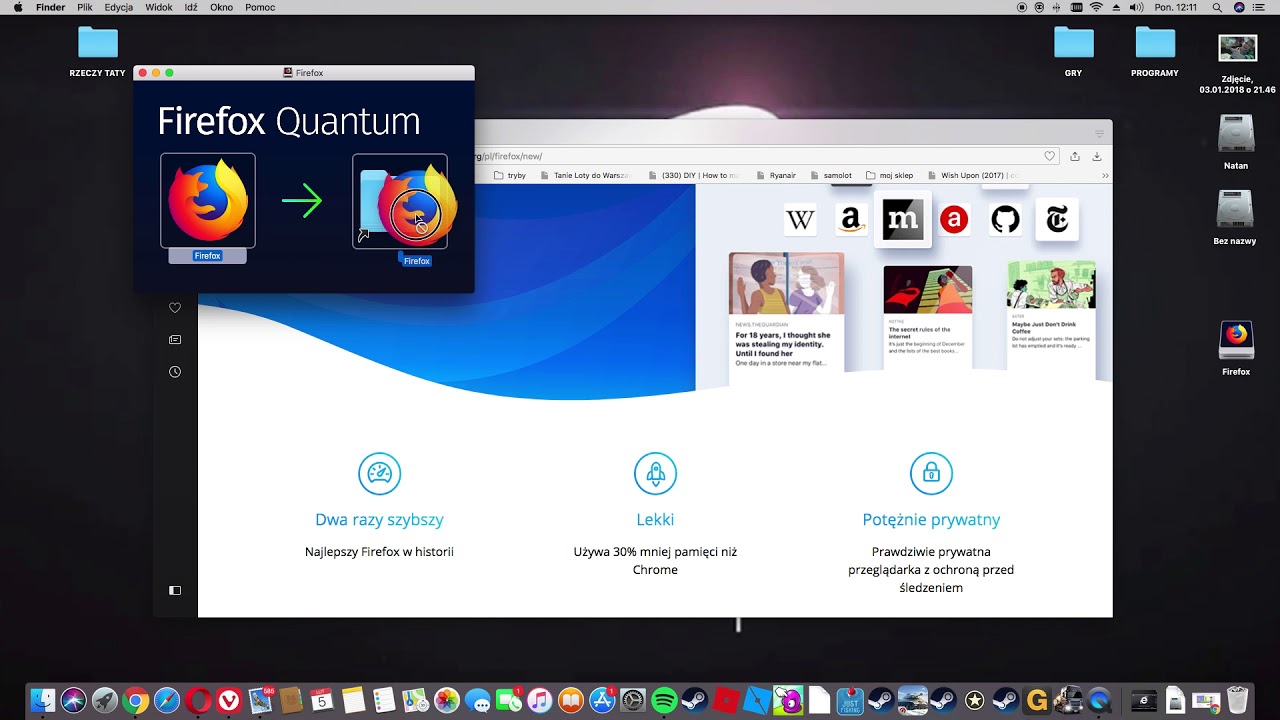Viewport: 1280px width, 720px height.
Task: Select the 'Bez nazwy' drive on the desktop
Action: coord(1236,217)
